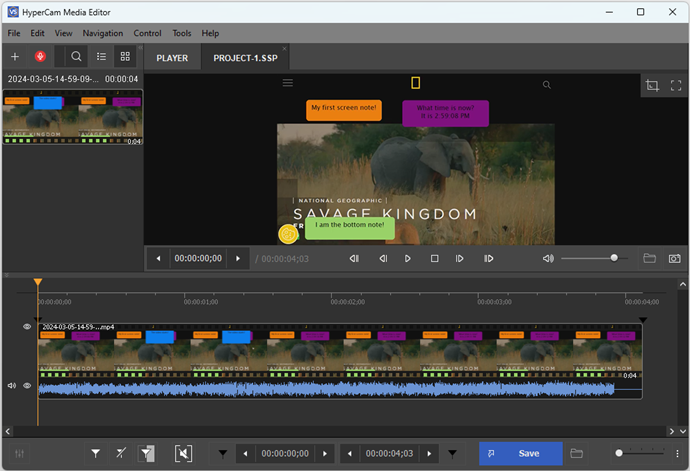
Task: Open the Tools menu
Action: click(182, 33)
